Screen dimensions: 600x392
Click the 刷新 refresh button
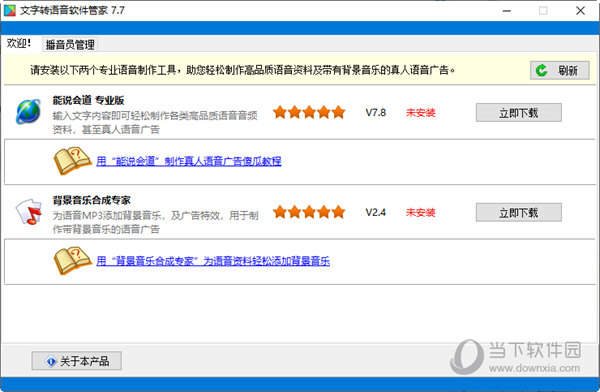click(559, 70)
